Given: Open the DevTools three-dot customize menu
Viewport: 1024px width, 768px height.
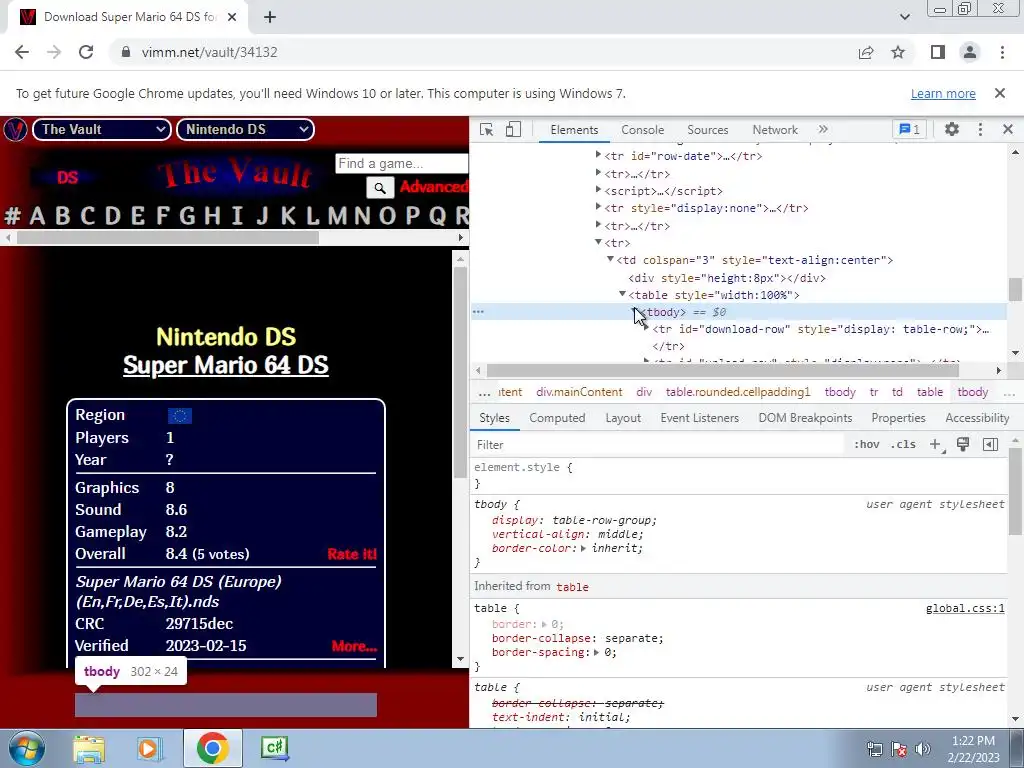Looking at the screenshot, I should pos(980,129).
